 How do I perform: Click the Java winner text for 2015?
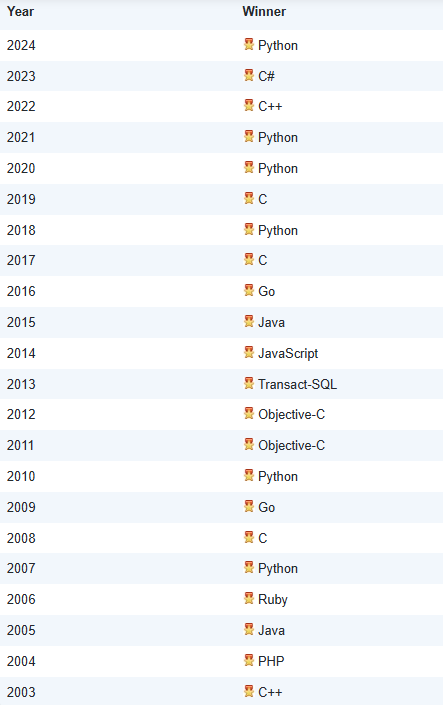click(271, 322)
